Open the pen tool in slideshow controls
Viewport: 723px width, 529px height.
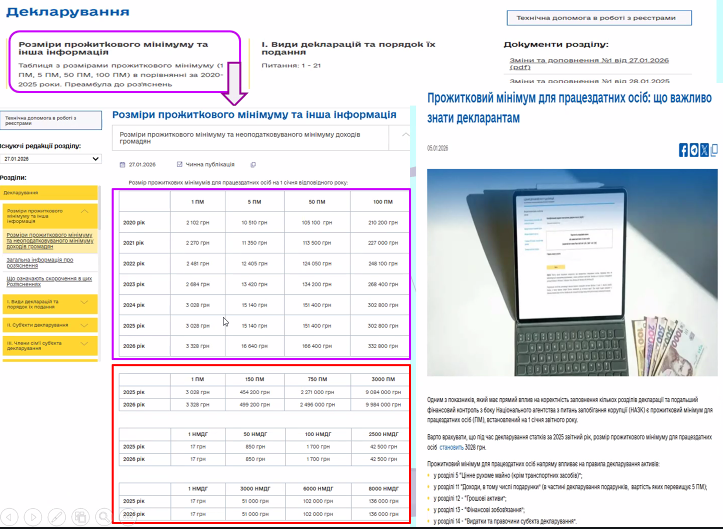pos(55,519)
